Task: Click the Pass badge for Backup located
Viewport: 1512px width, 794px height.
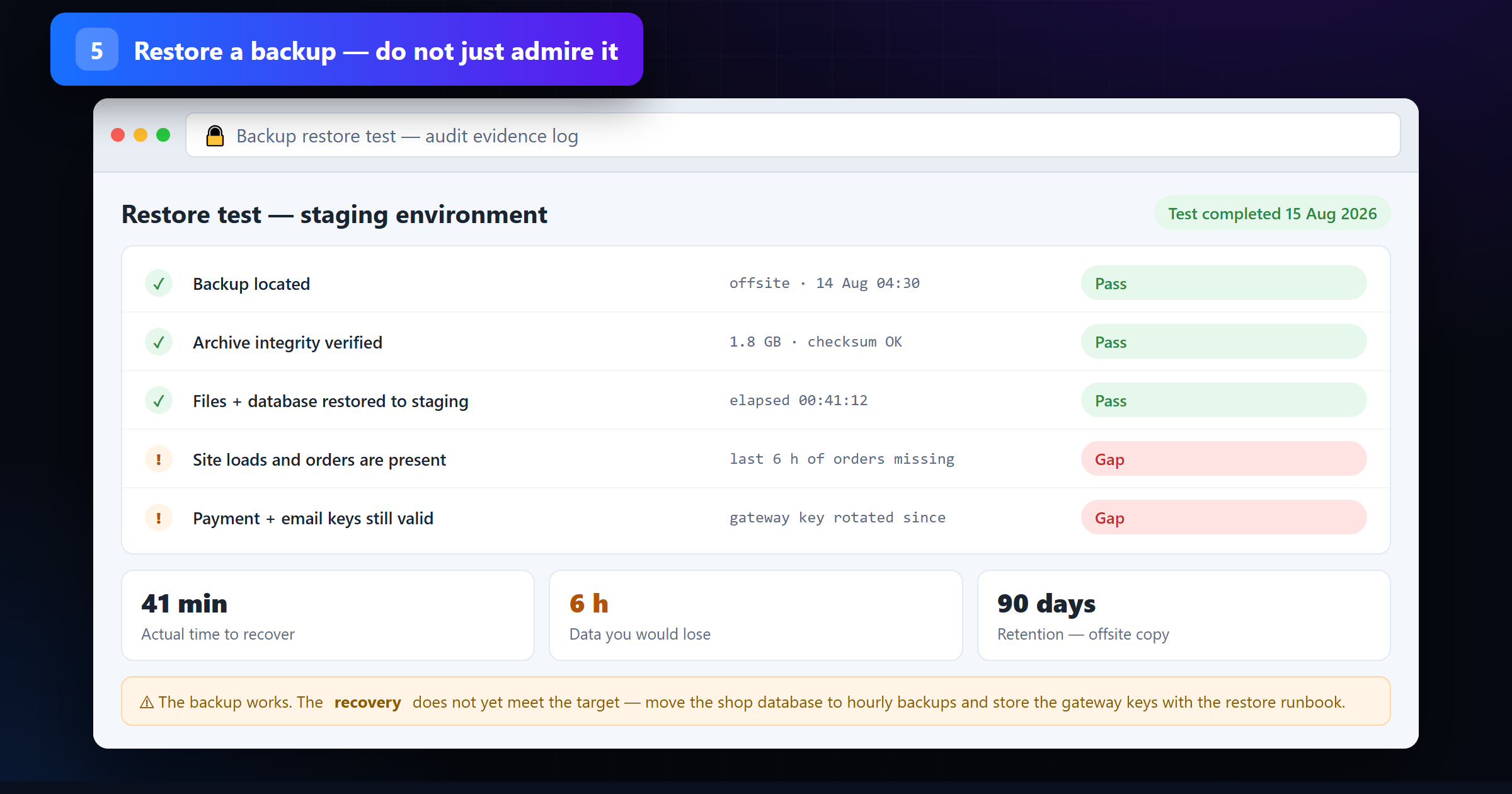Action: (x=1223, y=283)
